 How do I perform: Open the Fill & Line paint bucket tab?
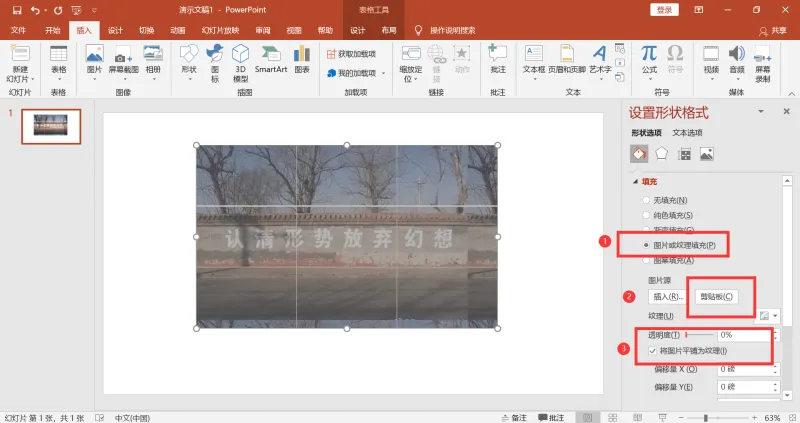[x=639, y=154]
